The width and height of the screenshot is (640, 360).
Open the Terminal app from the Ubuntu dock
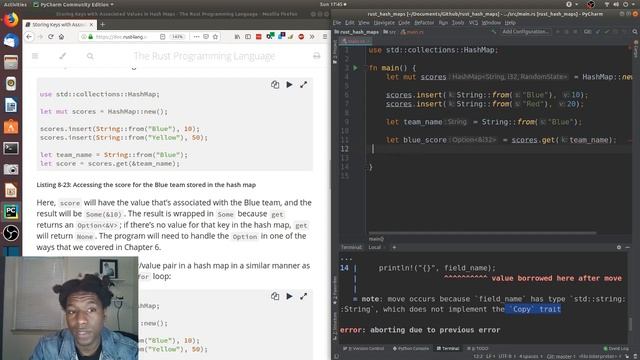coord(11,148)
